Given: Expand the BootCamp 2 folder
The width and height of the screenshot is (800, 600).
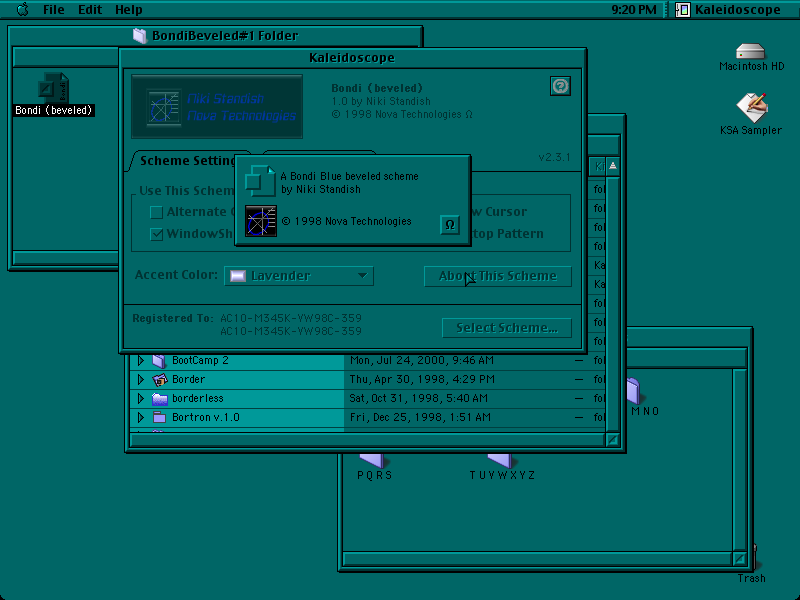Looking at the screenshot, I should [141, 360].
